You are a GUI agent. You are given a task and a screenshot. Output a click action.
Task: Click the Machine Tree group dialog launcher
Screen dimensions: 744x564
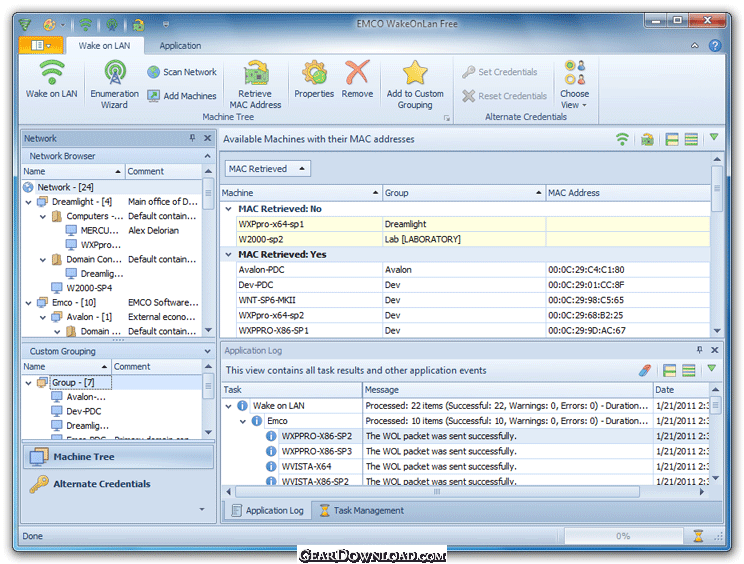pyautogui.click(x=446, y=118)
